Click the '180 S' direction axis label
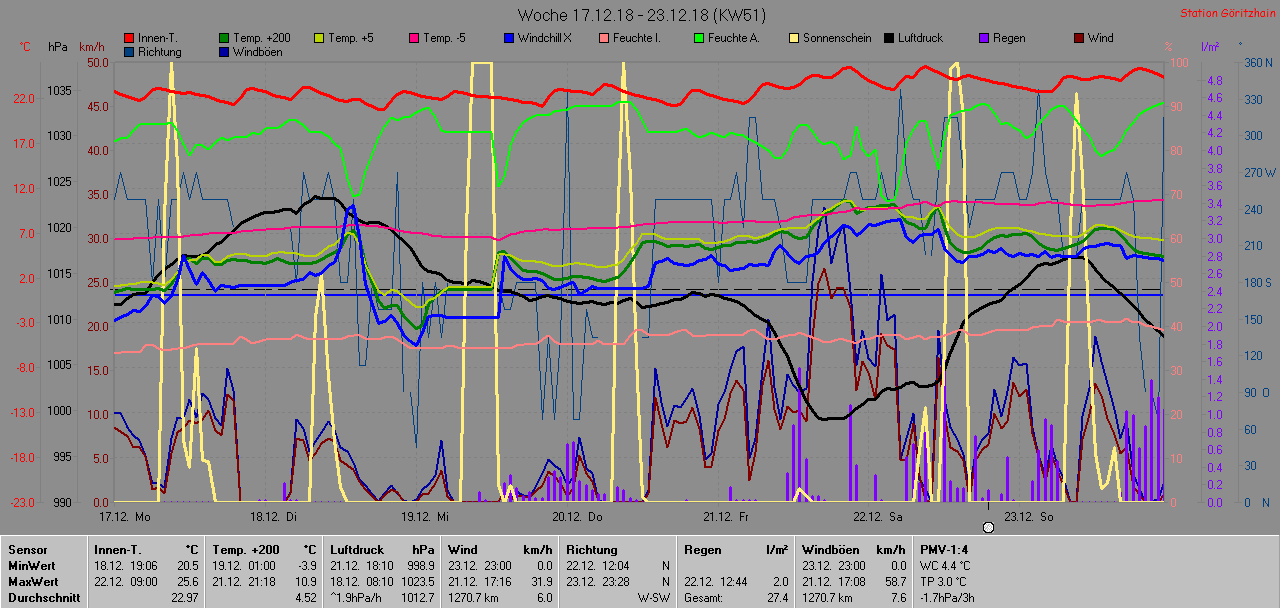The height and width of the screenshot is (608, 1280). (x=1257, y=282)
